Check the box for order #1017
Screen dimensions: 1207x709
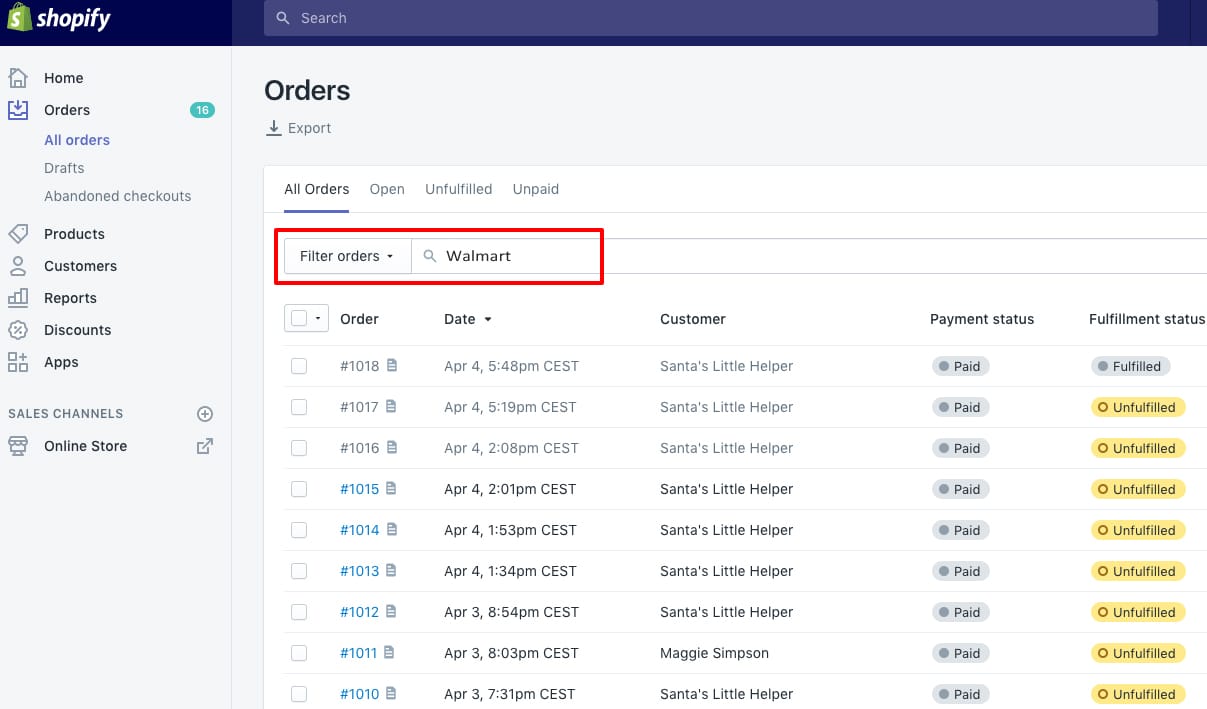click(x=299, y=407)
